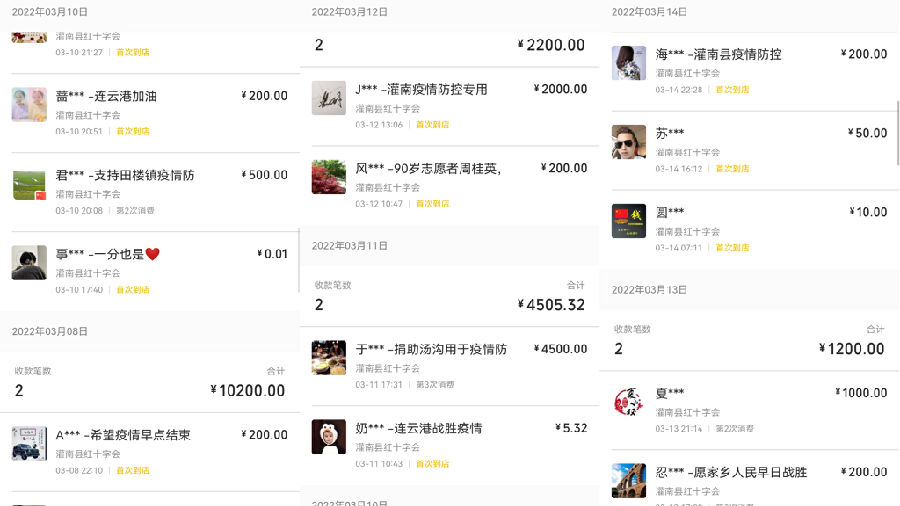This screenshot has width=900, height=506.
Task: Open the red flowers avatar for 风***
Action: click(x=328, y=177)
